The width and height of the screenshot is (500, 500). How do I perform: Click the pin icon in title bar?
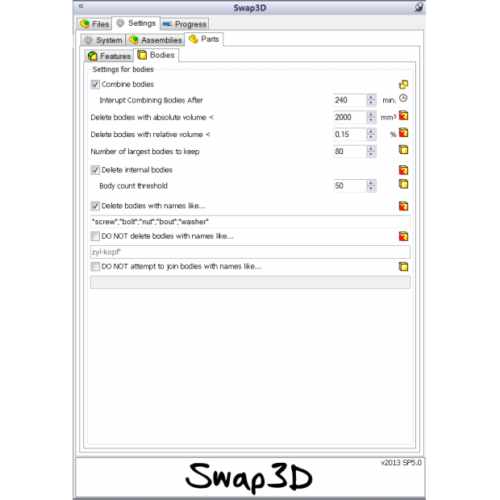click(x=419, y=7)
